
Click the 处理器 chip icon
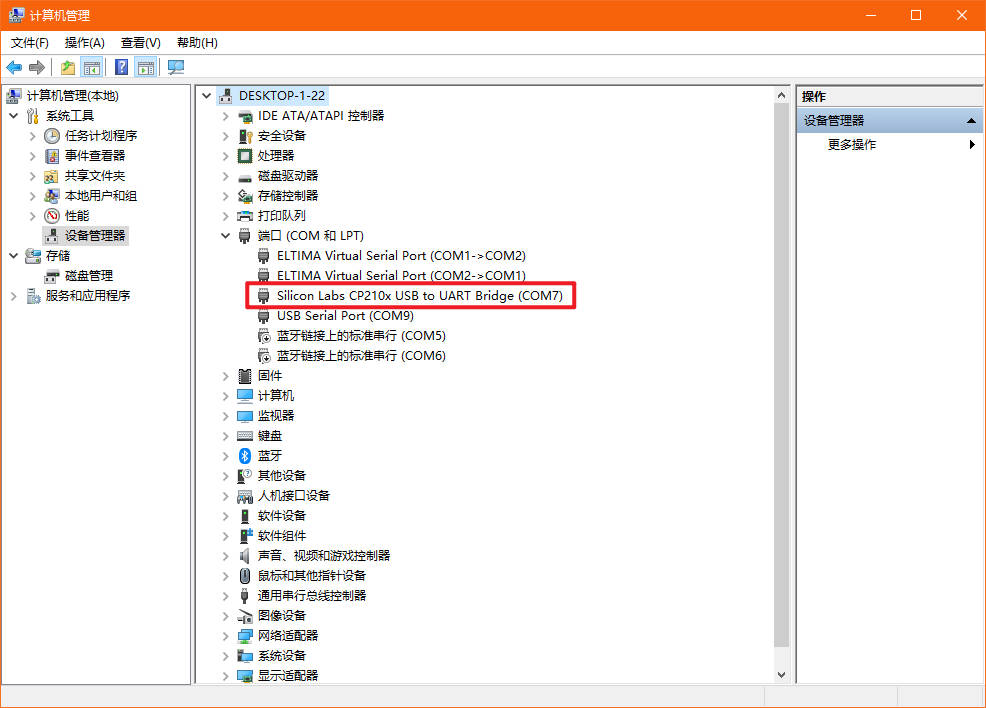coord(245,155)
